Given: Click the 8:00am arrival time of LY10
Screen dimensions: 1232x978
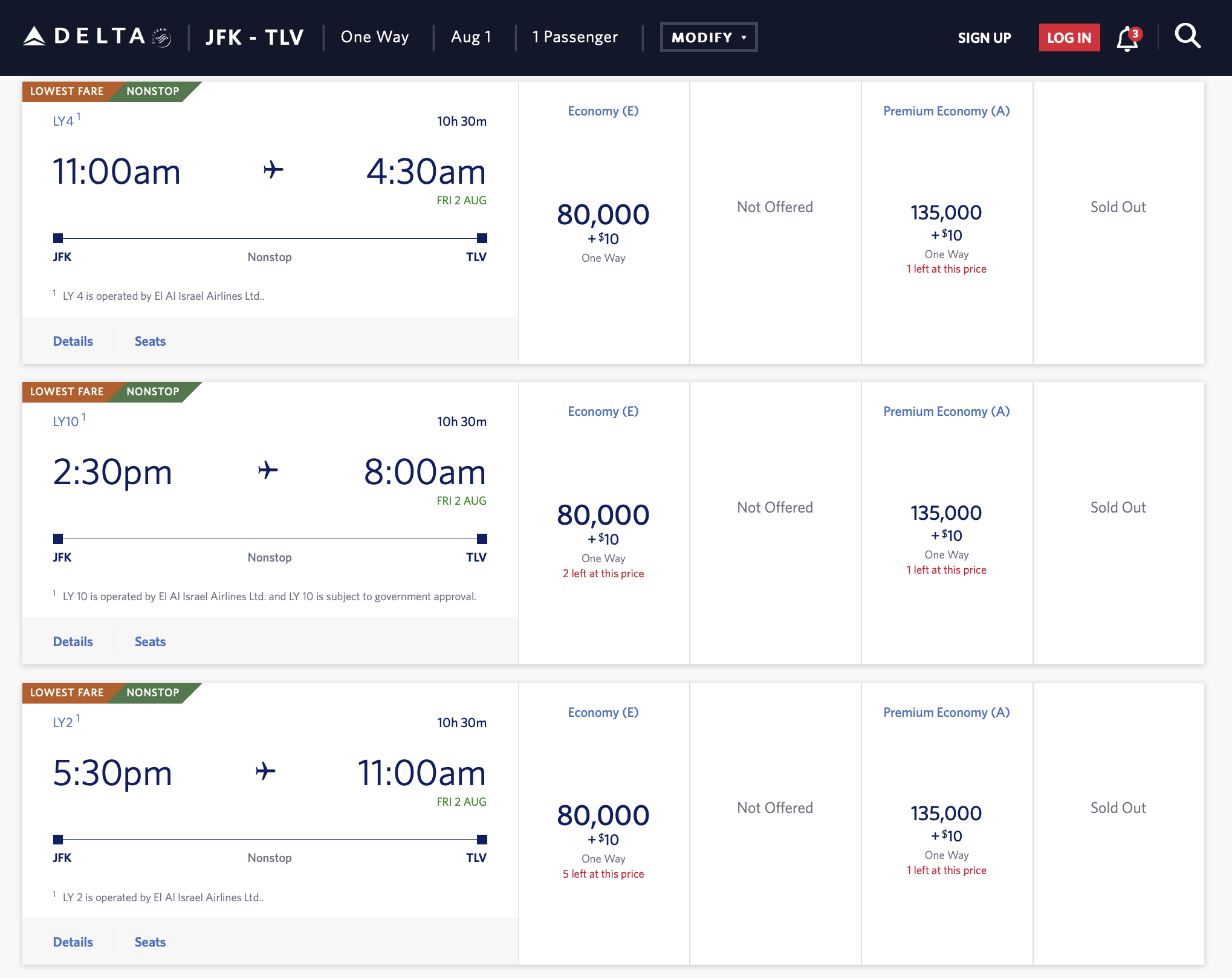Looking at the screenshot, I should coord(425,472).
